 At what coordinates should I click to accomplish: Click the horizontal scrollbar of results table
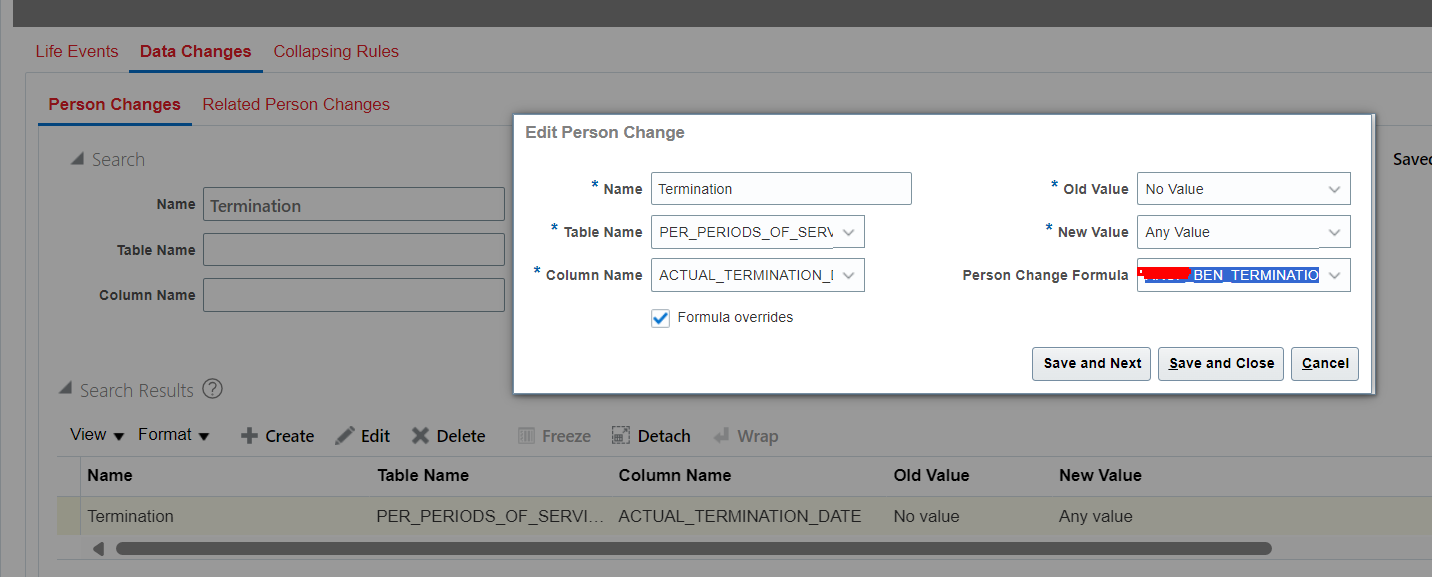693,548
